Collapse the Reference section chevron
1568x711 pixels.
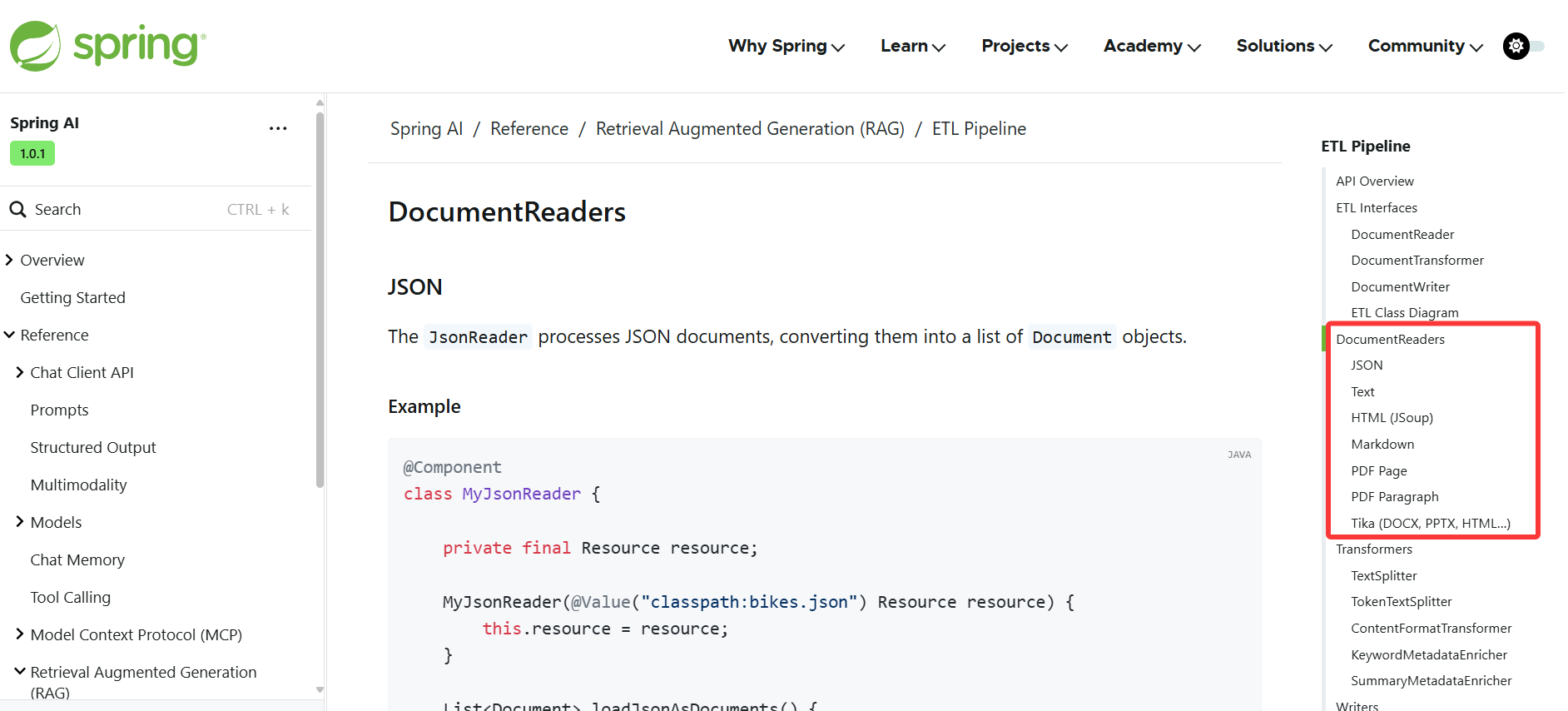(9, 335)
